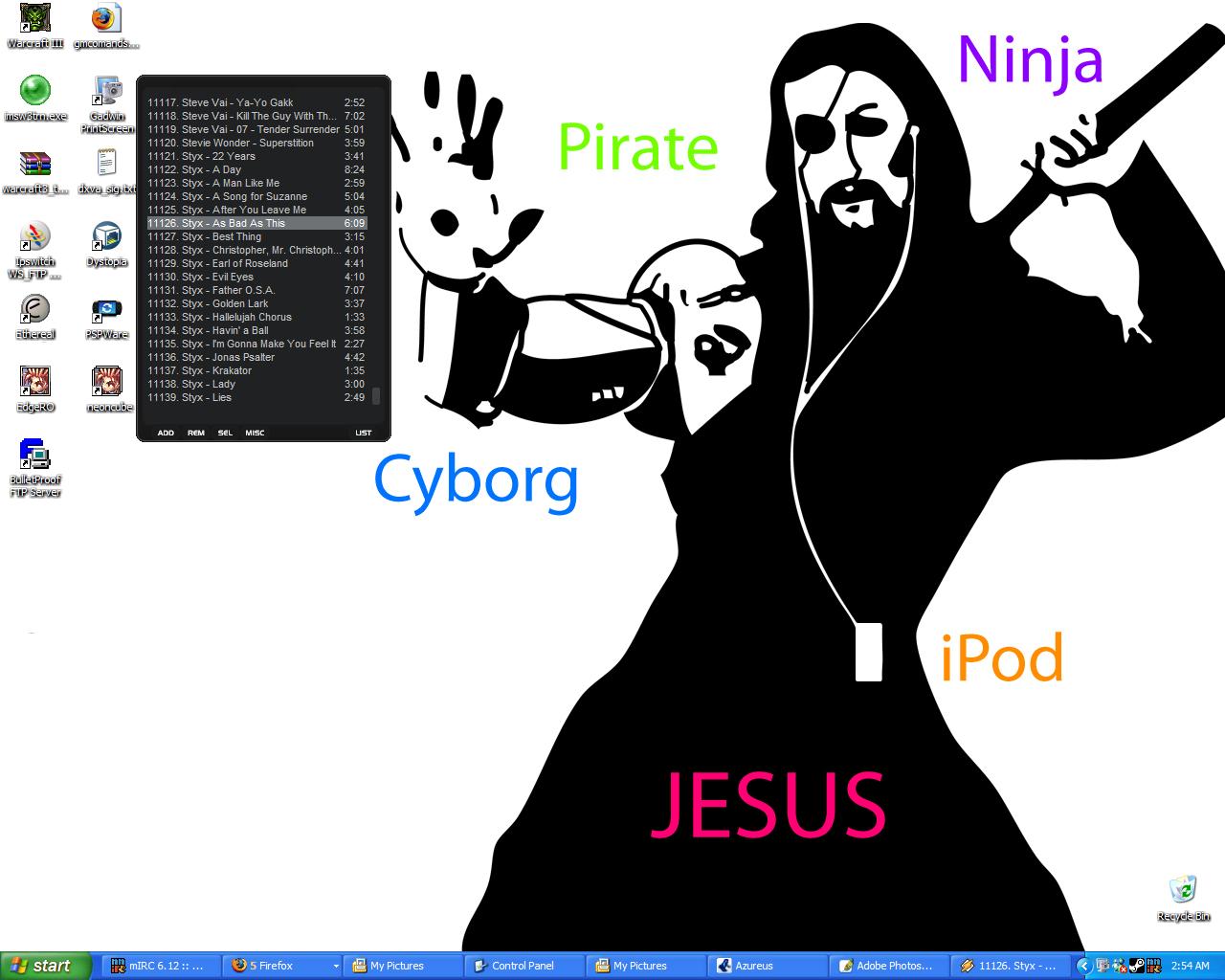
Task: Switch to mIRC 6.12 taskbar window
Action: click(x=159, y=966)
